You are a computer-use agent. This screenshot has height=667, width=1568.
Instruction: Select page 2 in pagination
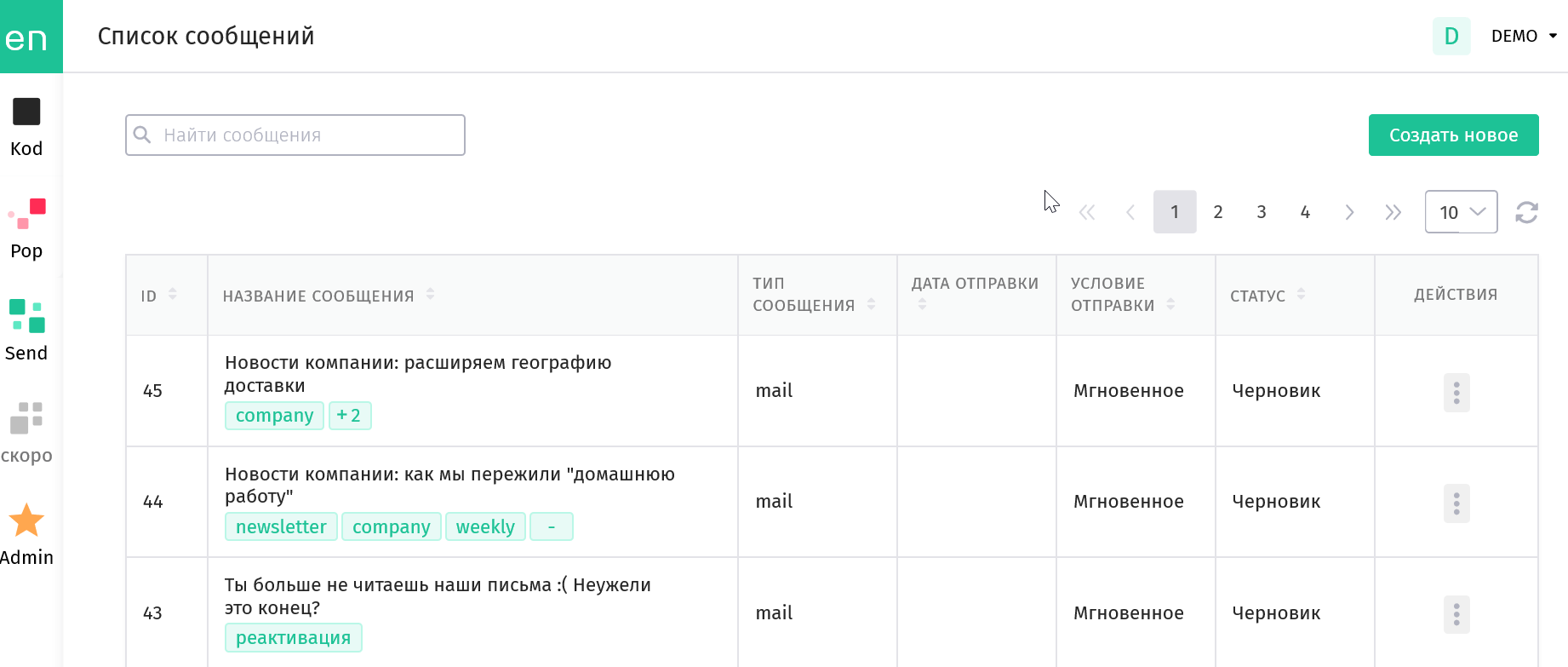1218,212
